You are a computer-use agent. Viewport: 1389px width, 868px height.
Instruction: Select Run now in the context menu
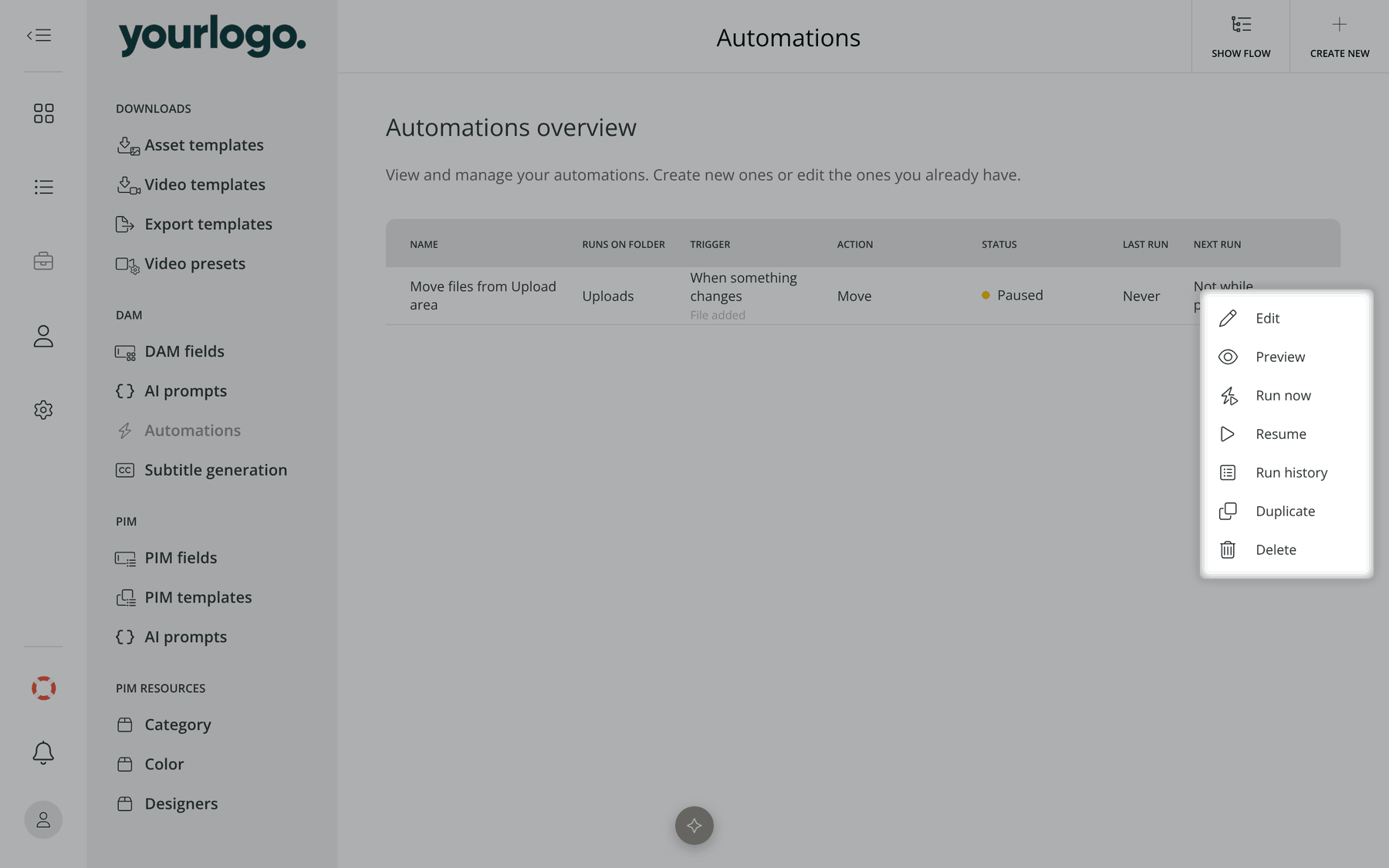point(1286,395)
